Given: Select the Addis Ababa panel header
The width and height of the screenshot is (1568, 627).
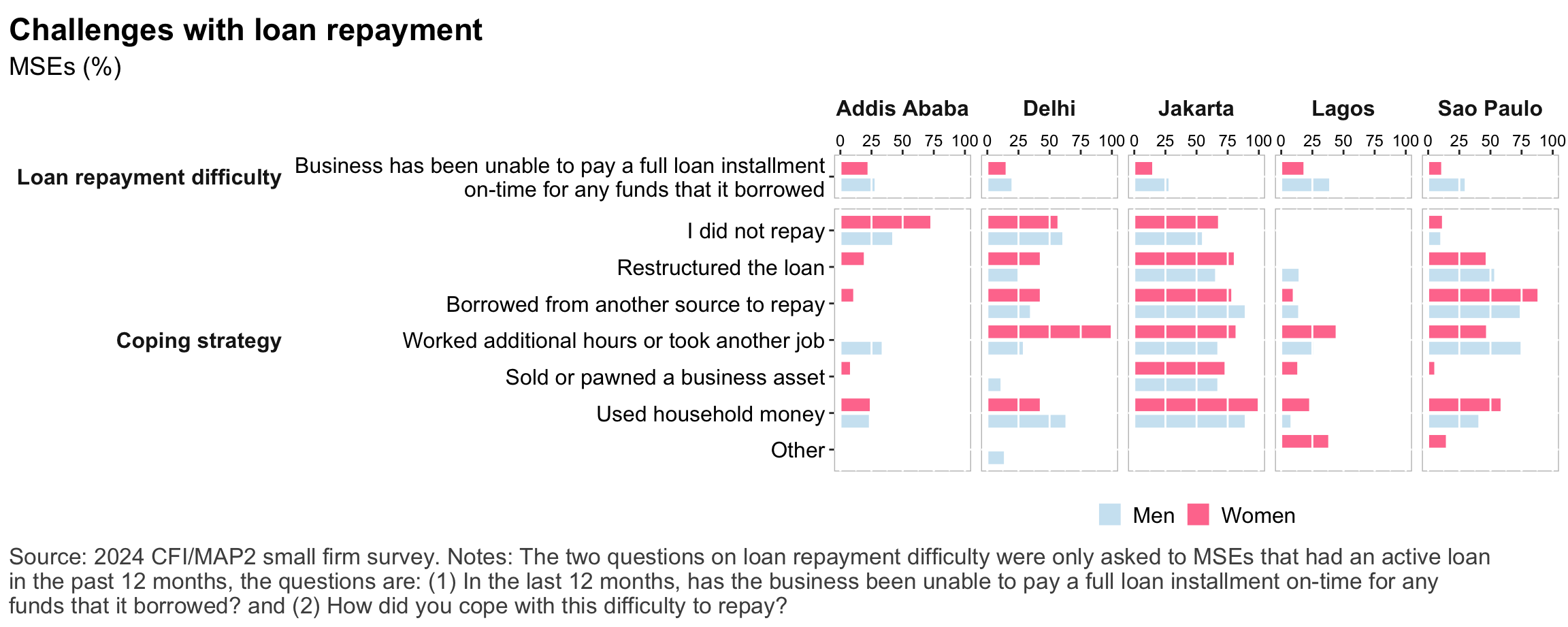Looking at the screenshot, I should pos(902,109).
